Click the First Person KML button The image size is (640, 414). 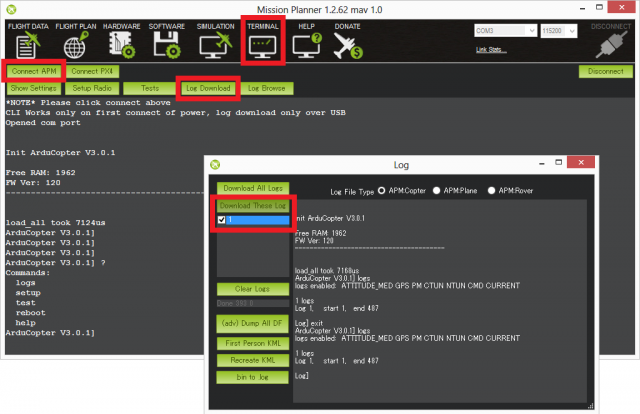point(253,343)
